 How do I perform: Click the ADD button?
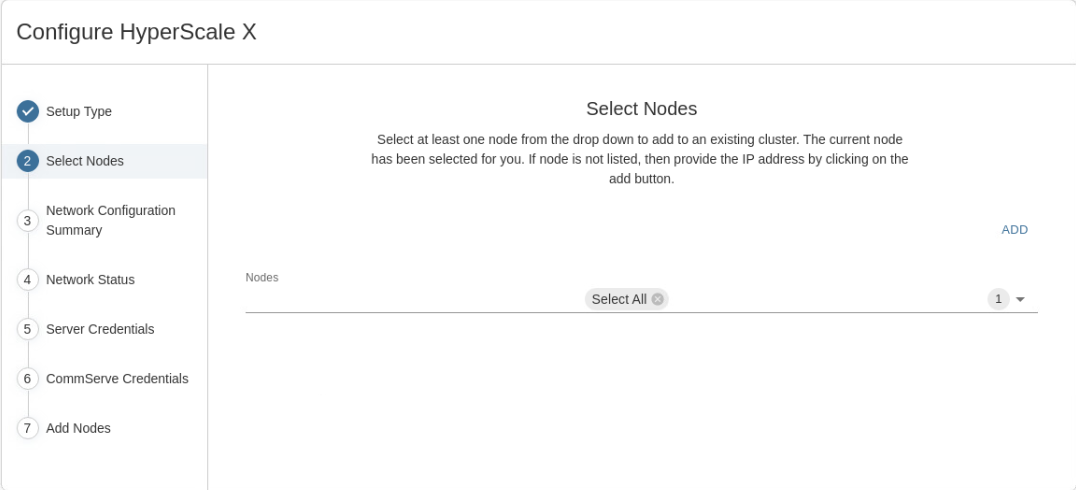[x=1014, y=230]
